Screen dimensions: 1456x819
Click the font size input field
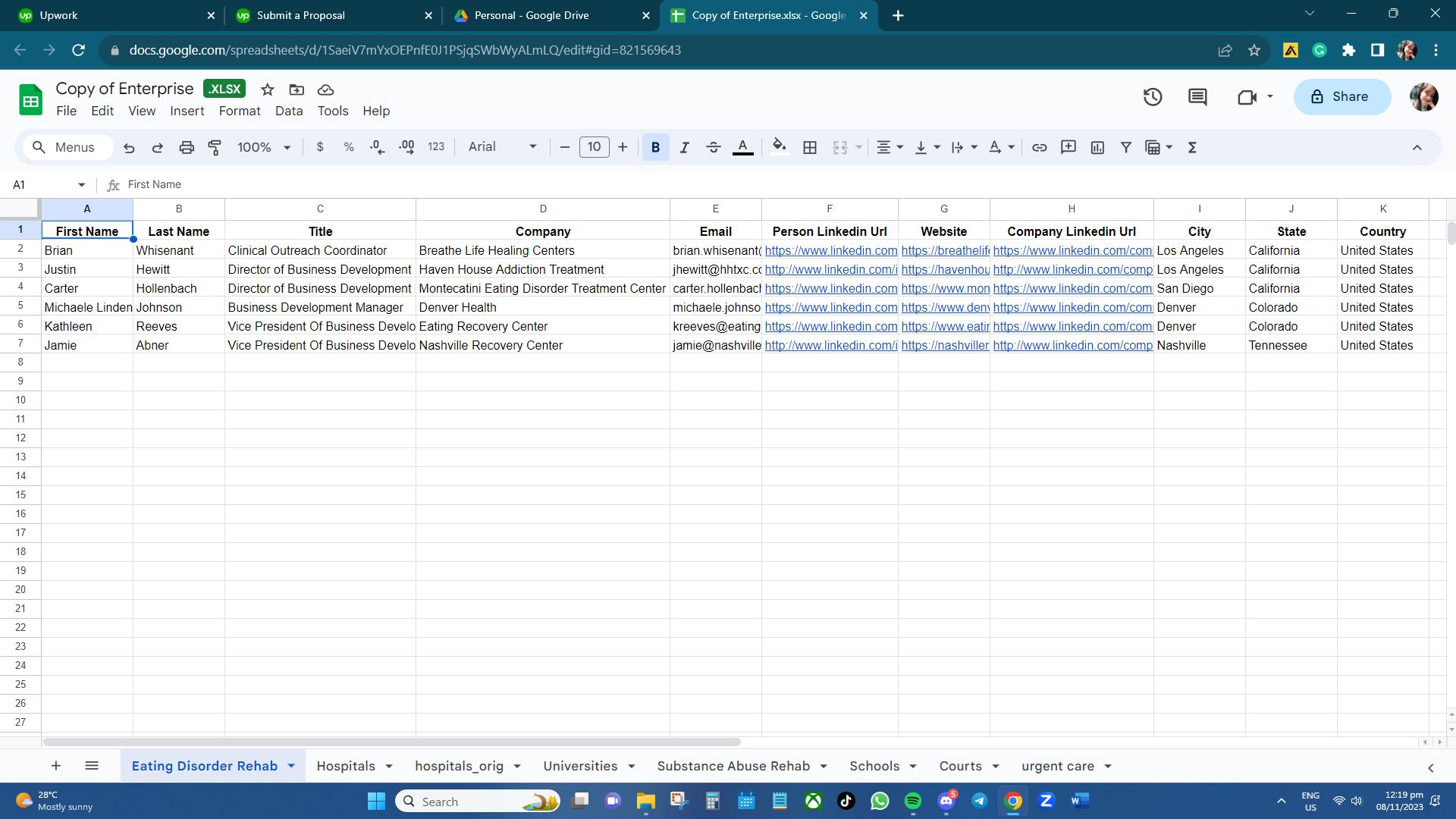[594, 147]
